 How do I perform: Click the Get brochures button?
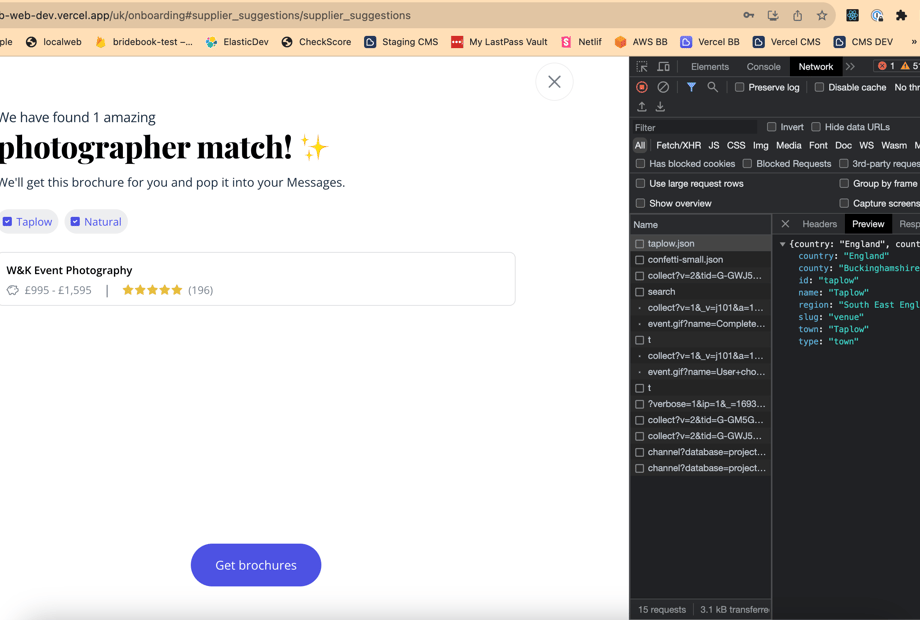click(x=256, y=565)
